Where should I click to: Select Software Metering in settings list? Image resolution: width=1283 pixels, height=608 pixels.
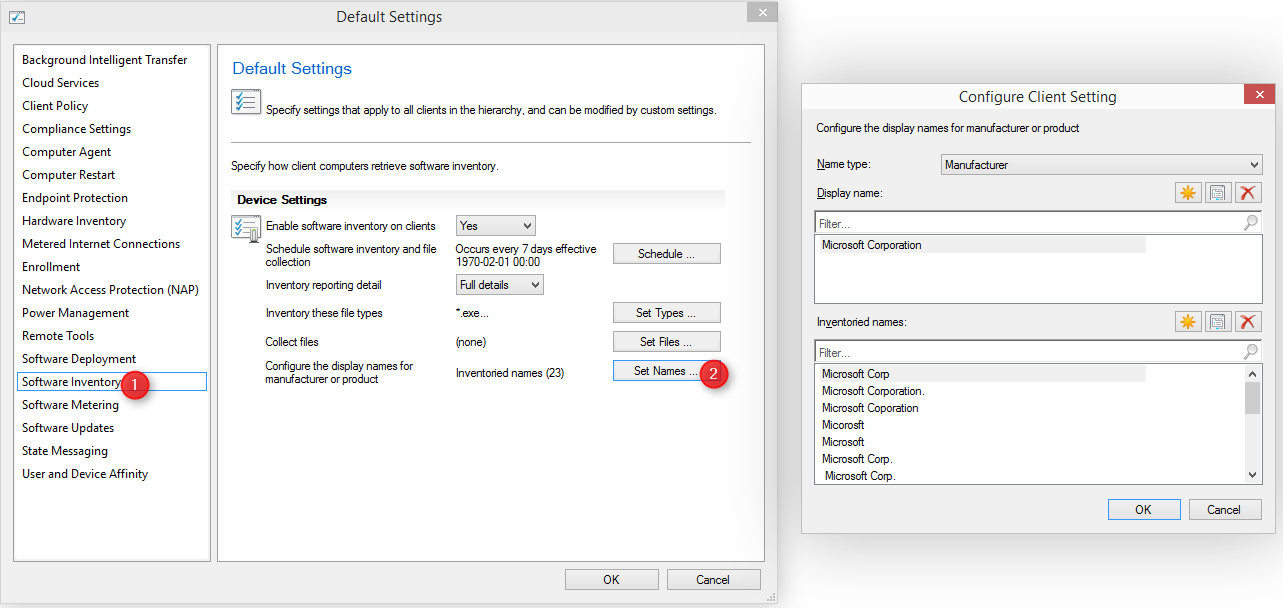tap(70, 405)
